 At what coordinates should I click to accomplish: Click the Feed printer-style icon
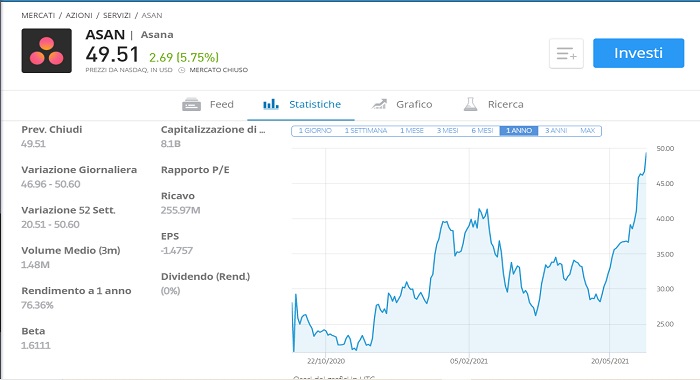tap(192, 104)
